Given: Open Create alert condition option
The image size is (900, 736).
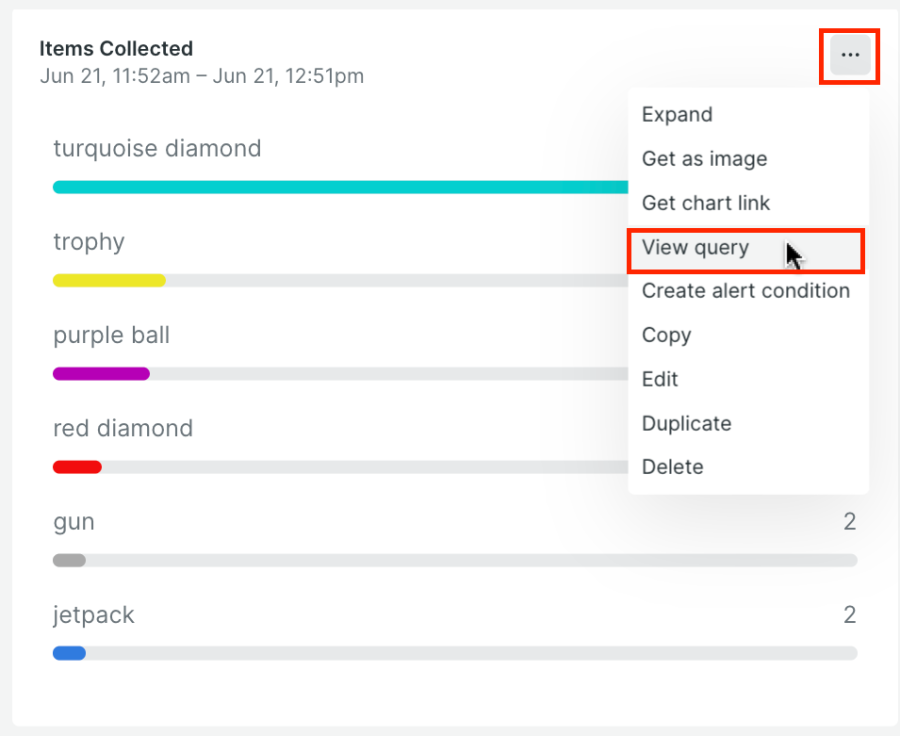Looking at the screenshot, I should pyautogui.click(x=745, y=291).
